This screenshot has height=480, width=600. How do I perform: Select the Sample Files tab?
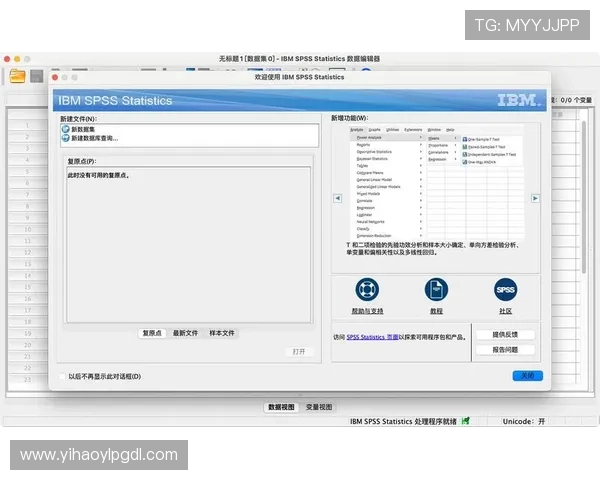tap(222, 333)
